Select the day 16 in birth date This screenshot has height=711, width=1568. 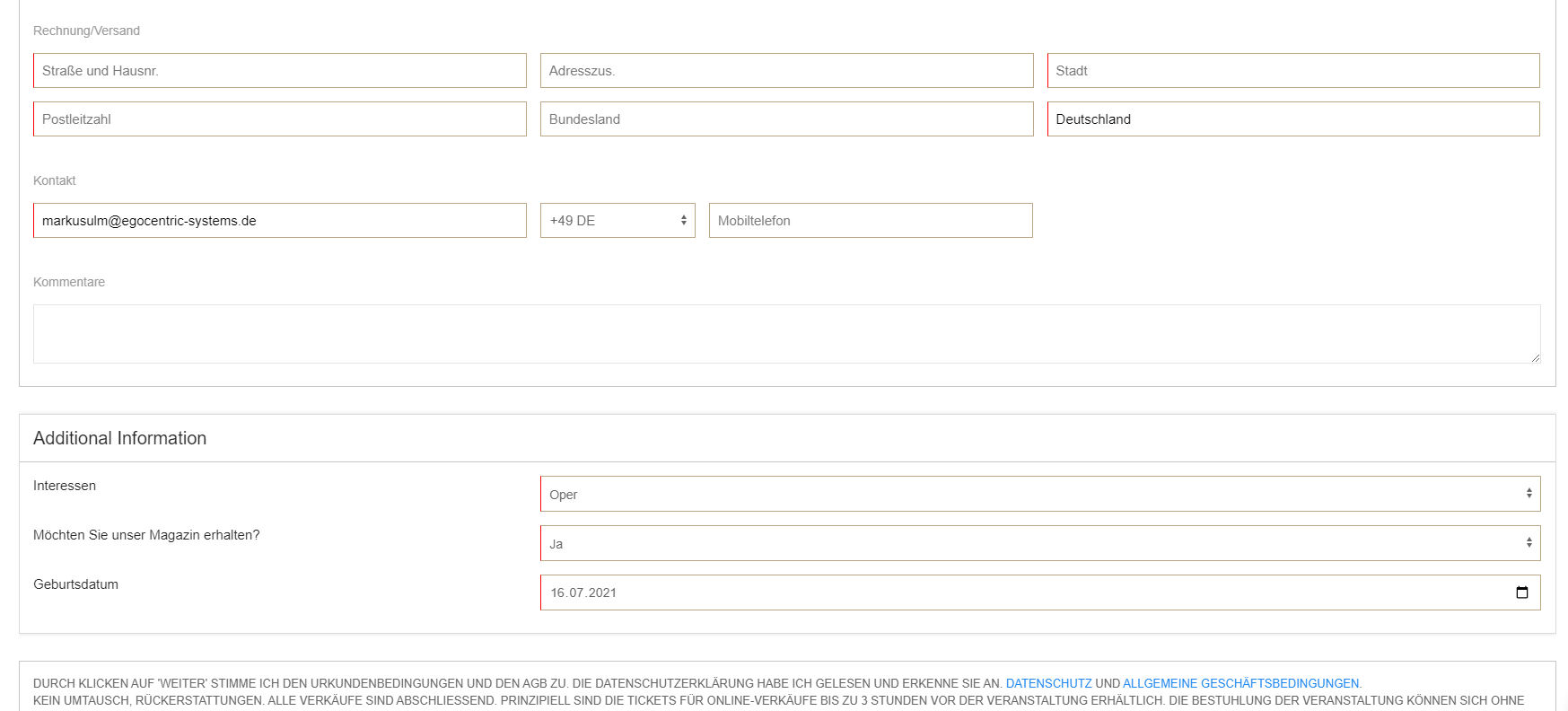point(557,593)
